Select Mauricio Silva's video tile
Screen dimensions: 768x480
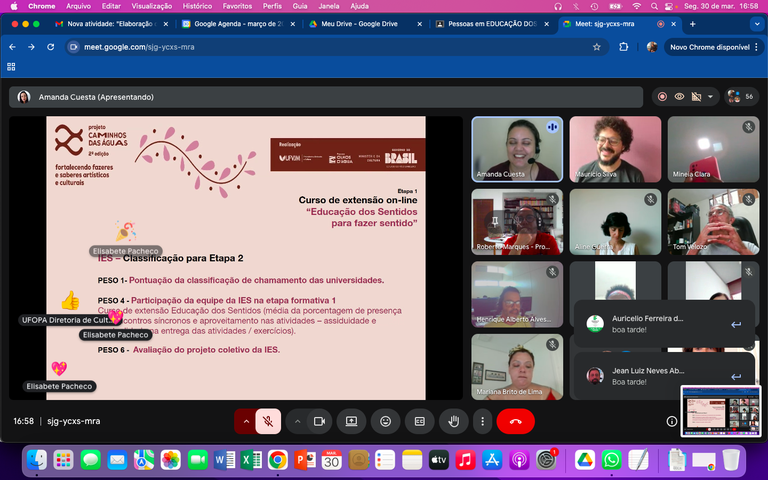point(615,149)
